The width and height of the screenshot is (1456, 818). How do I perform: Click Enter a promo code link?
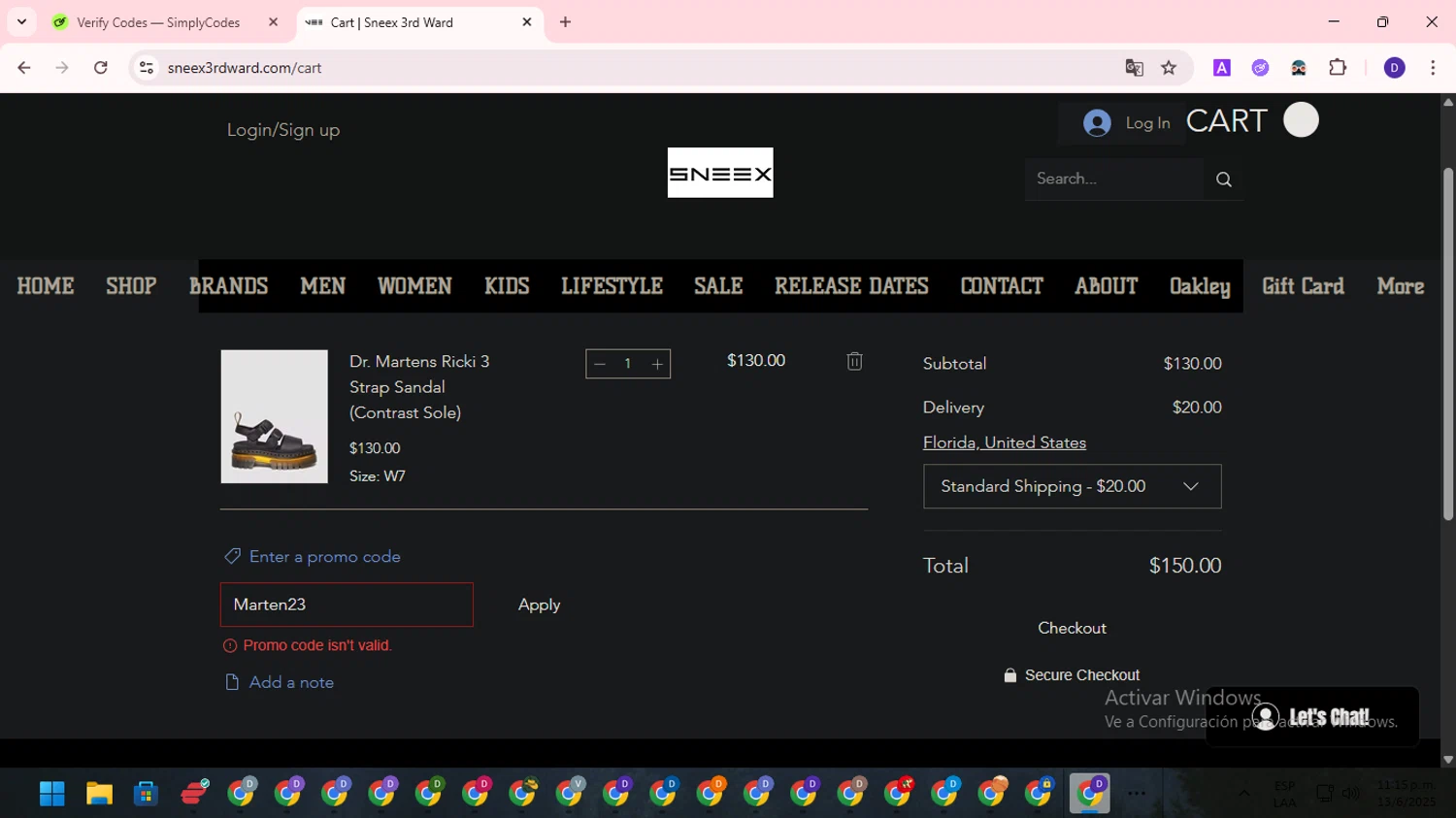pos(324,557)
